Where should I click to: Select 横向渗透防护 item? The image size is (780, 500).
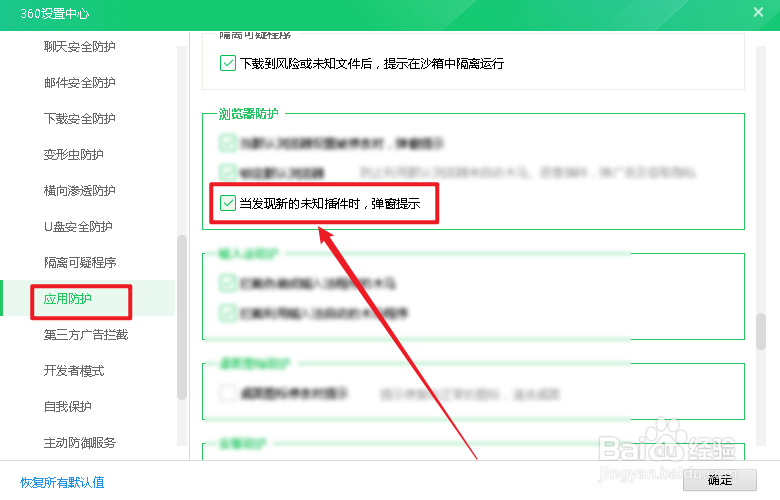[80, 191]
